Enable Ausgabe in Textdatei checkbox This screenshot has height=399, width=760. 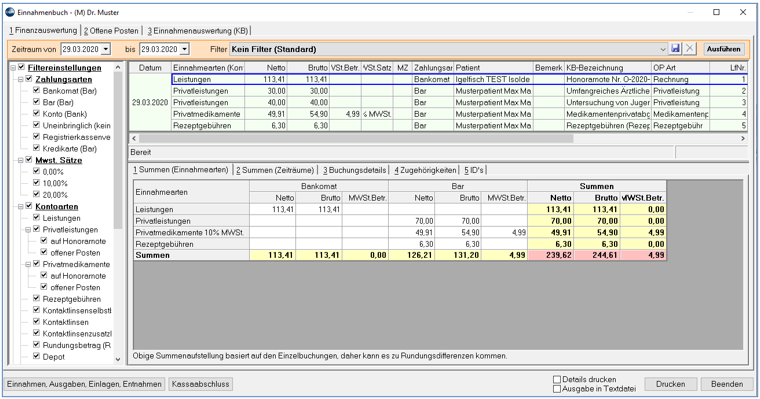point(557,388)
